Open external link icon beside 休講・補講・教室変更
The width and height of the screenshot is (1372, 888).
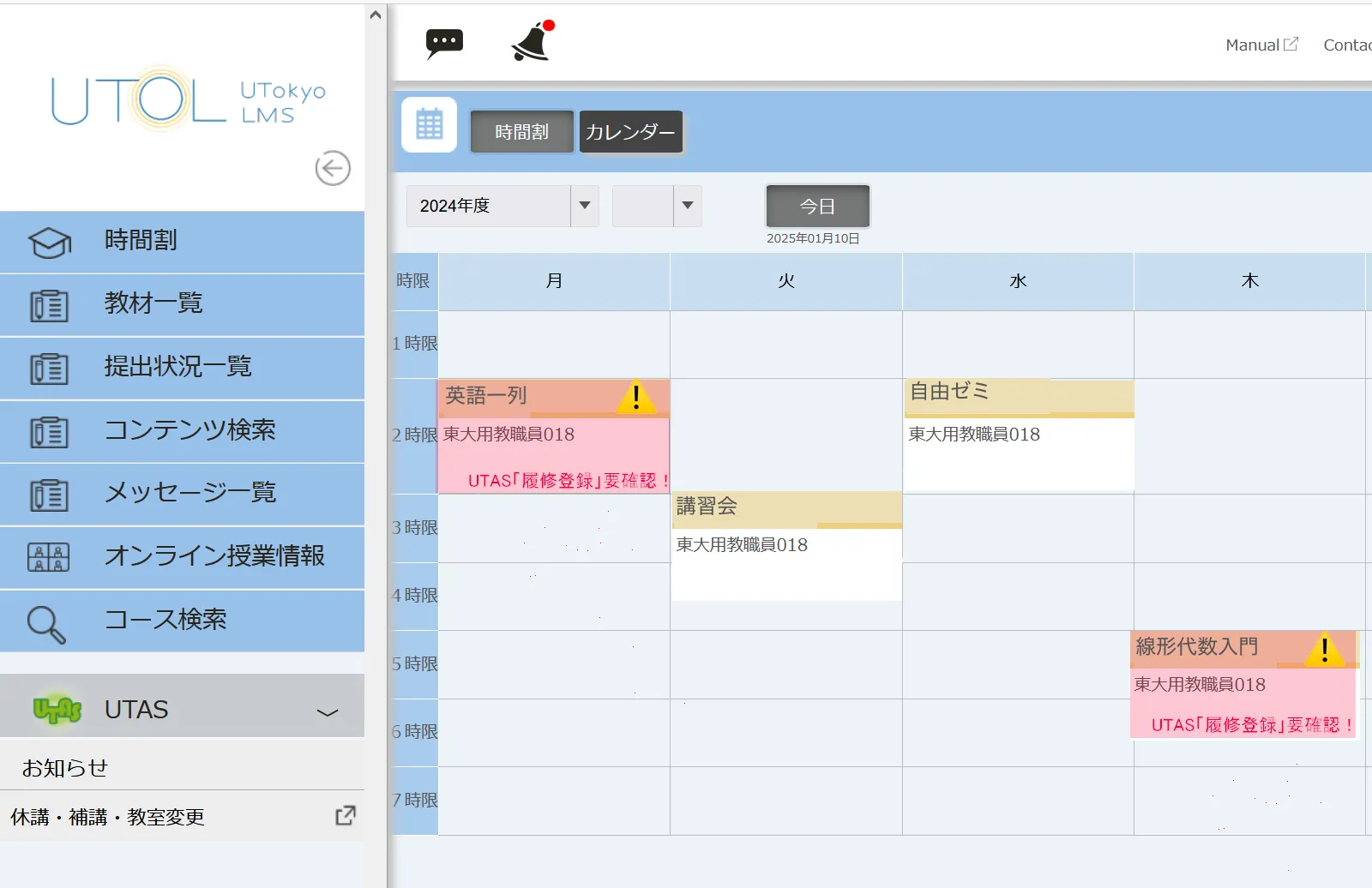point(346,816)
